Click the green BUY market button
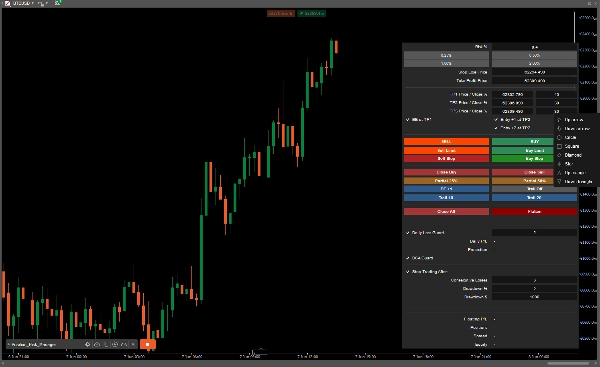 [523, 142]
